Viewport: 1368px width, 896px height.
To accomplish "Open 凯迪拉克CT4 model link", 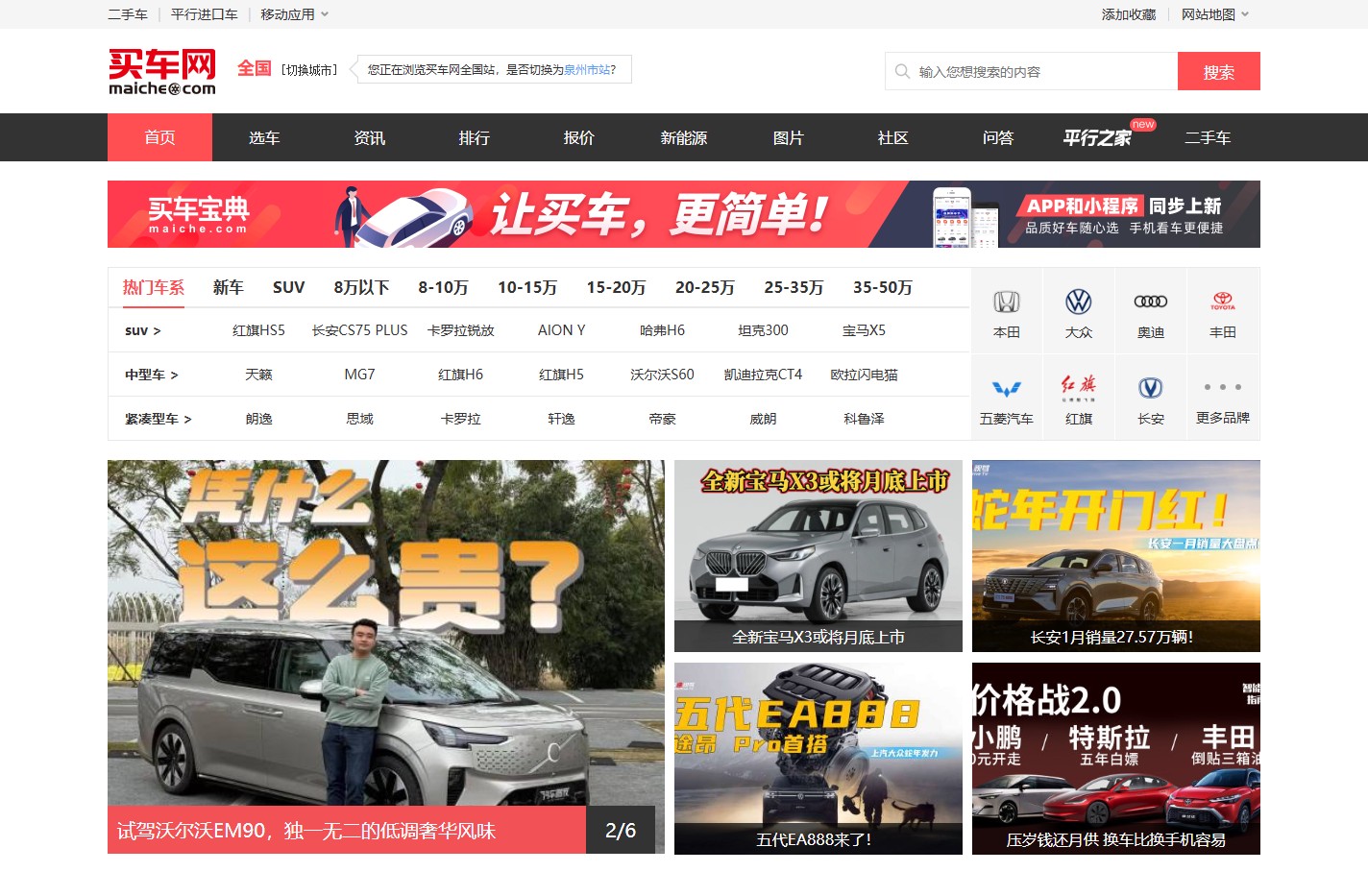I will (763, 375).
